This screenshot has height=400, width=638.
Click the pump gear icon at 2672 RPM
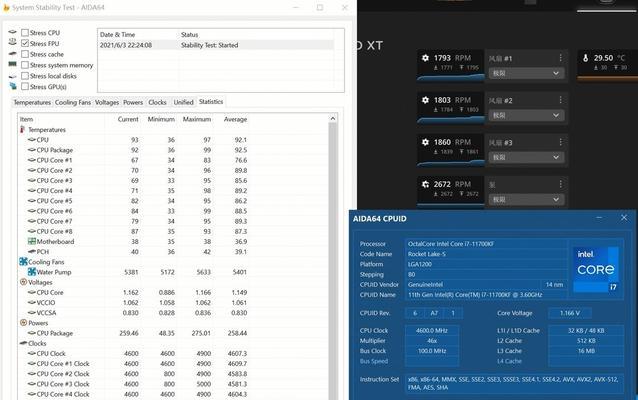point(425,184)
